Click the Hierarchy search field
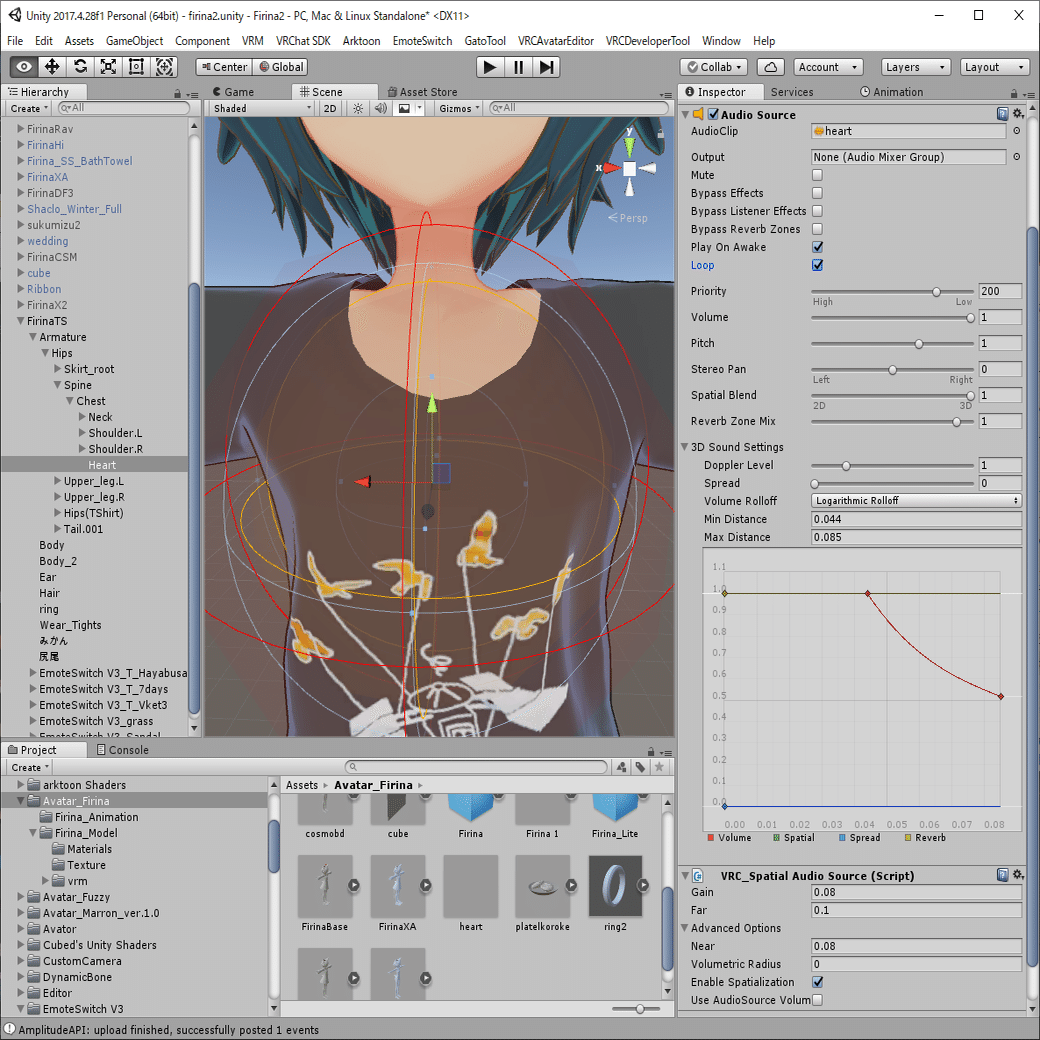 [123, 108]
